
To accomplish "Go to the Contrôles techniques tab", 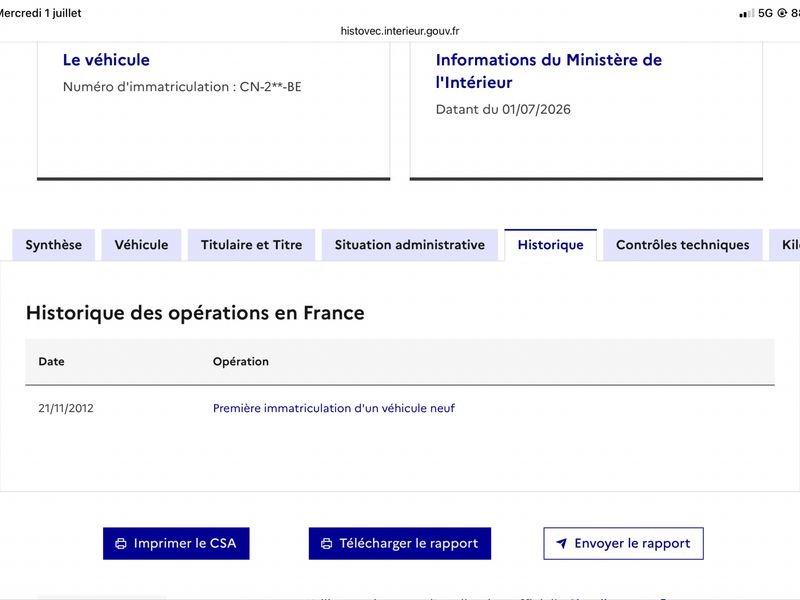I will click(x=683, y=245).
